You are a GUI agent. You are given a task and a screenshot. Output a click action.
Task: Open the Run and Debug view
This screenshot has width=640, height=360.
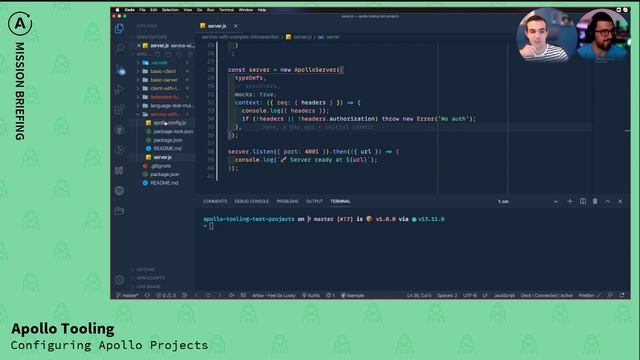coord(119,89)
